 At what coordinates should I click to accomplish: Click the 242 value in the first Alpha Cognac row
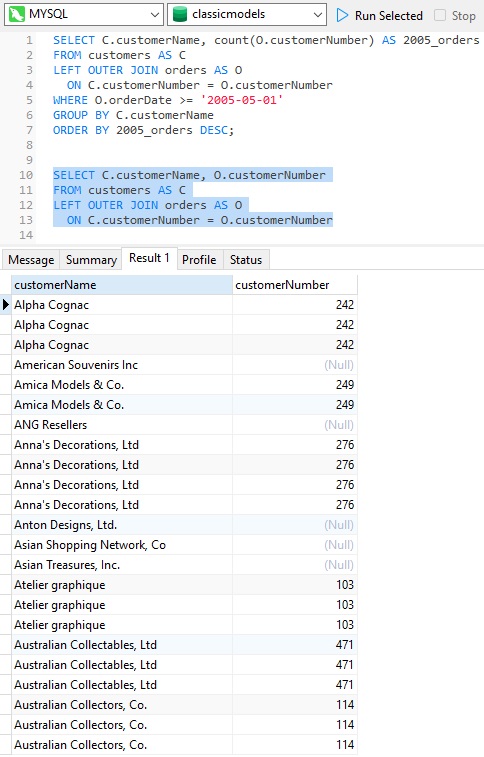click(x=345, y=305)
